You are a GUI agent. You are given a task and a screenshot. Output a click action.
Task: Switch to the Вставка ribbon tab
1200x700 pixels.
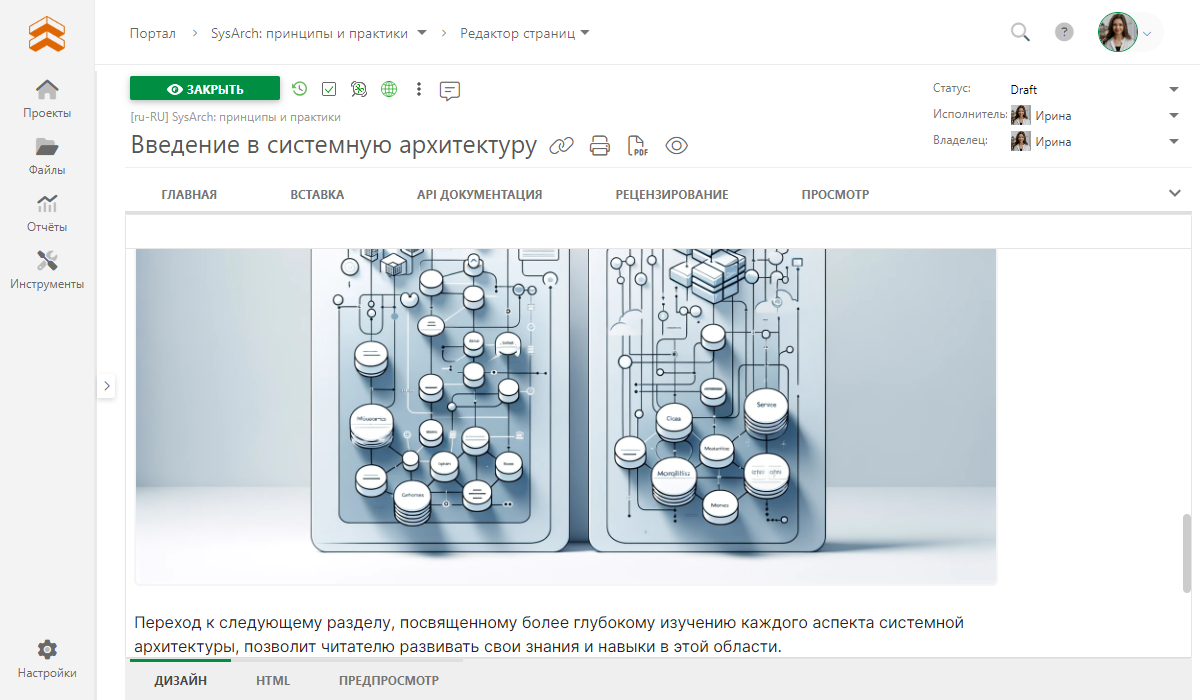click(317, 195)
